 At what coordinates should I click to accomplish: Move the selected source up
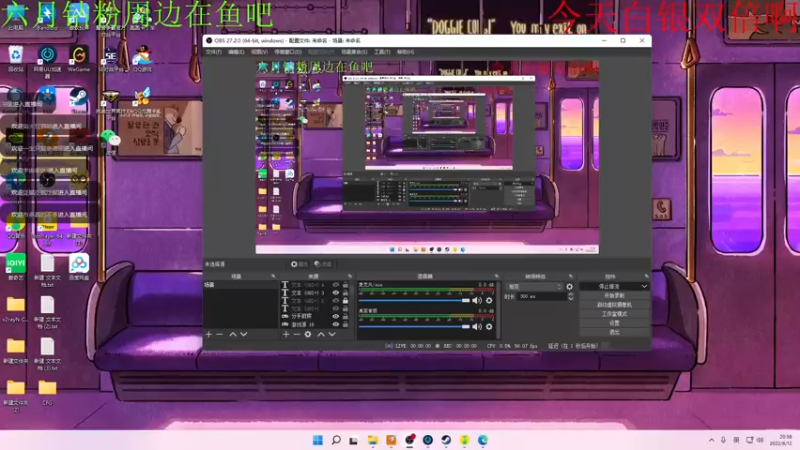point(321,334)
